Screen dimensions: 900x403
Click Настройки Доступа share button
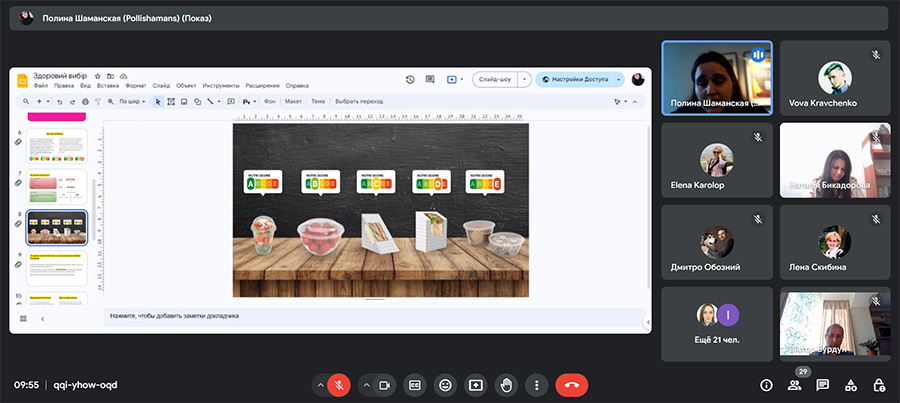pyautogui.click(x=575, y=80)
